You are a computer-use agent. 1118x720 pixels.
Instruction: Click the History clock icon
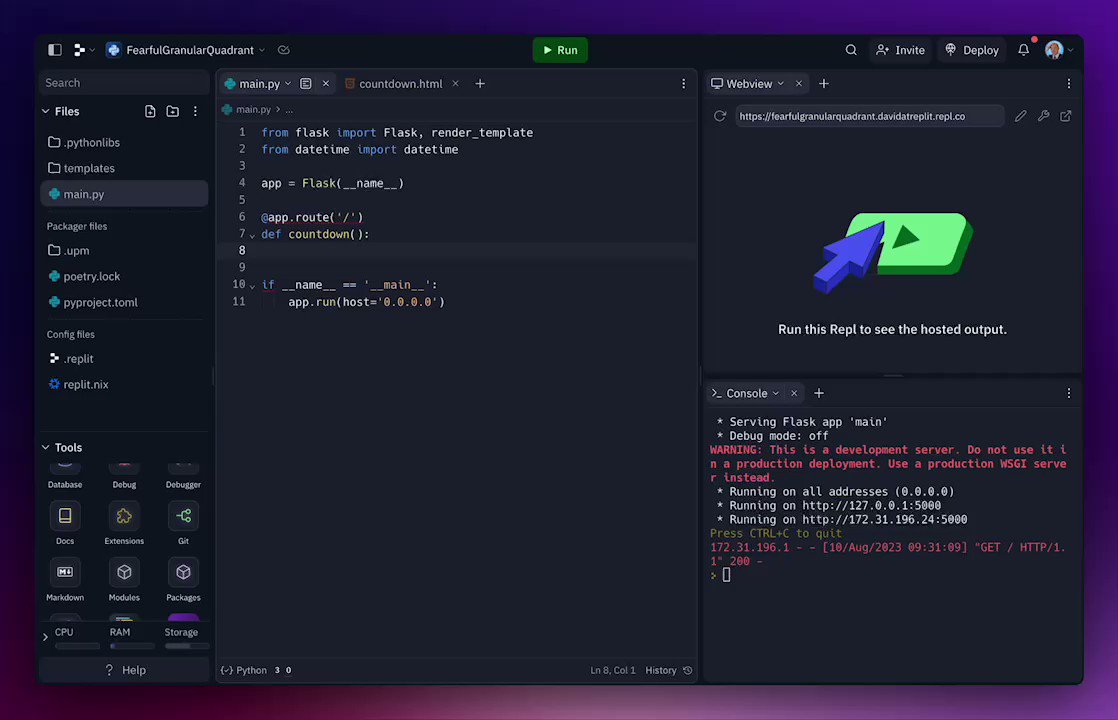tap(687, 670)
